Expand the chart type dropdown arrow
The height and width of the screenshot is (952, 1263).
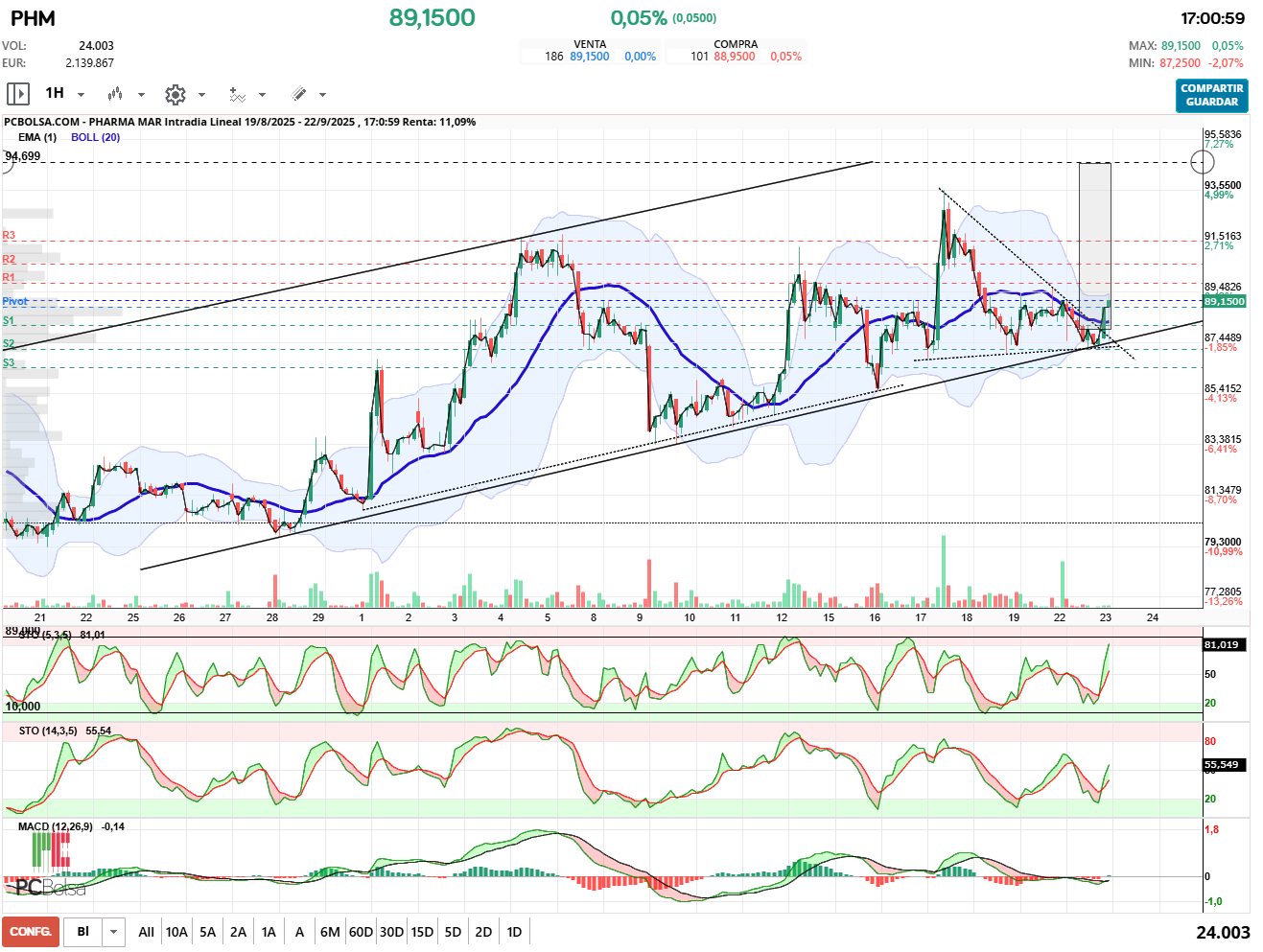pos(141,95)
